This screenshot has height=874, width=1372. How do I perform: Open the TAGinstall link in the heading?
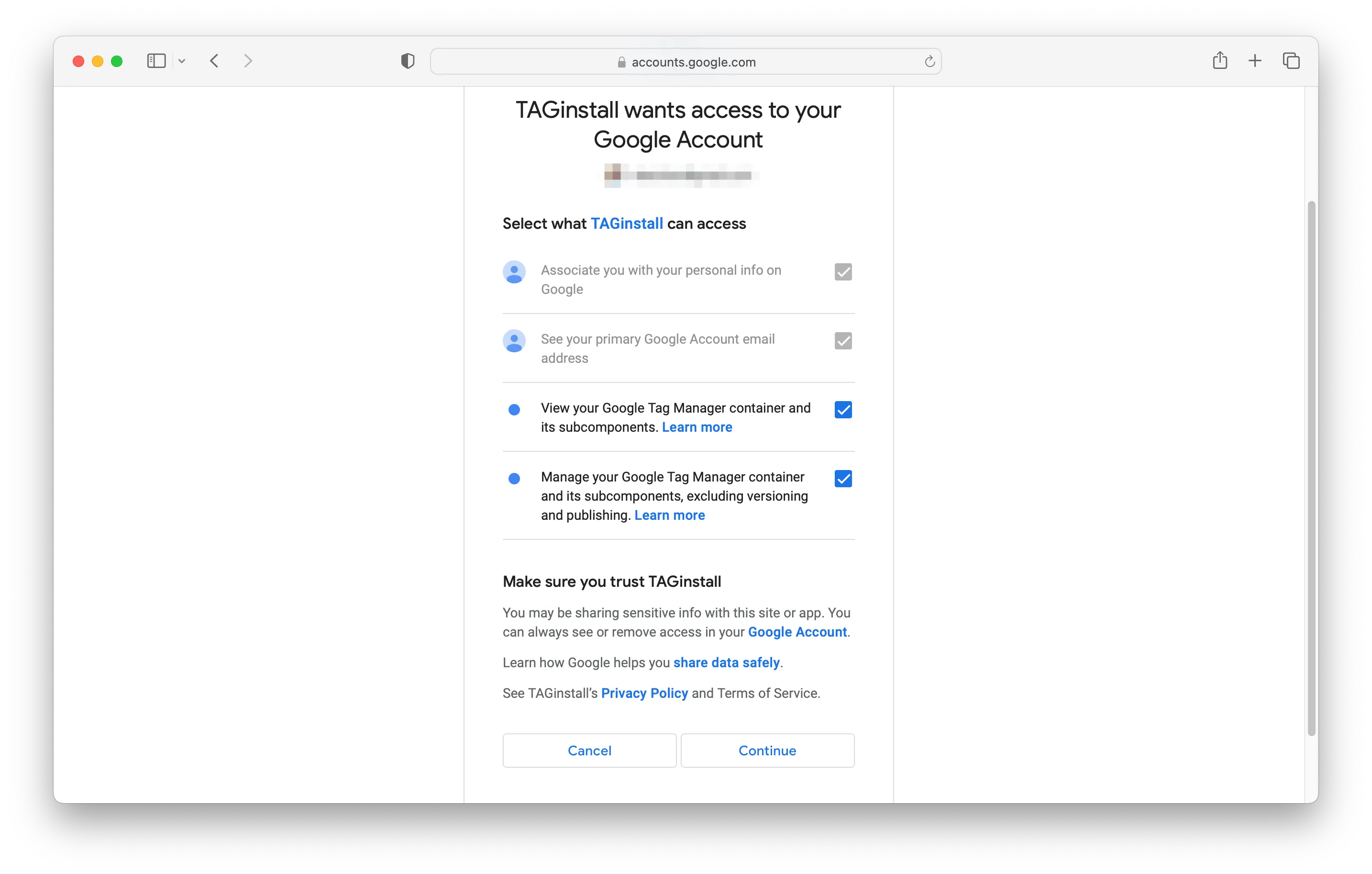click(626, 224)
